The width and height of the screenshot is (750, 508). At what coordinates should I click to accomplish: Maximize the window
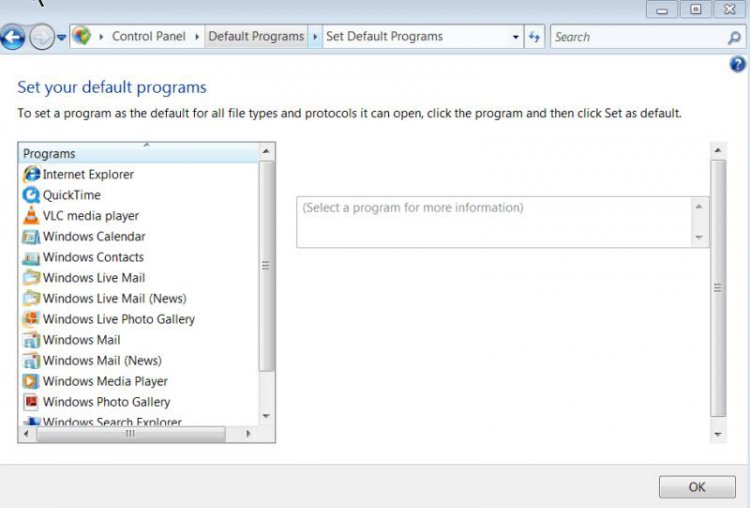(x=695, y=10)
